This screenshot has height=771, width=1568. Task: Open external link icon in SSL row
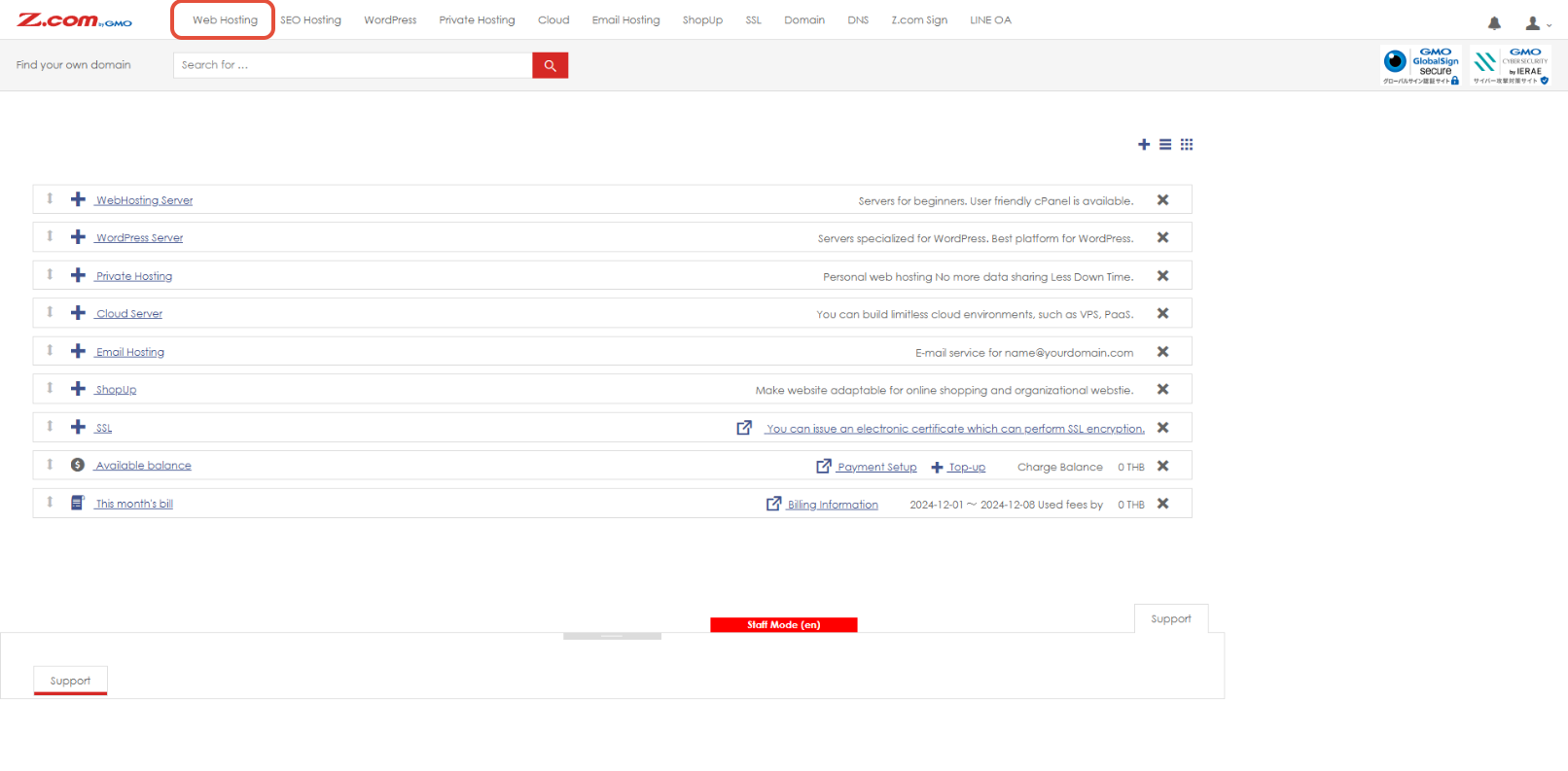pyautogui.click(x=744, y=428)
